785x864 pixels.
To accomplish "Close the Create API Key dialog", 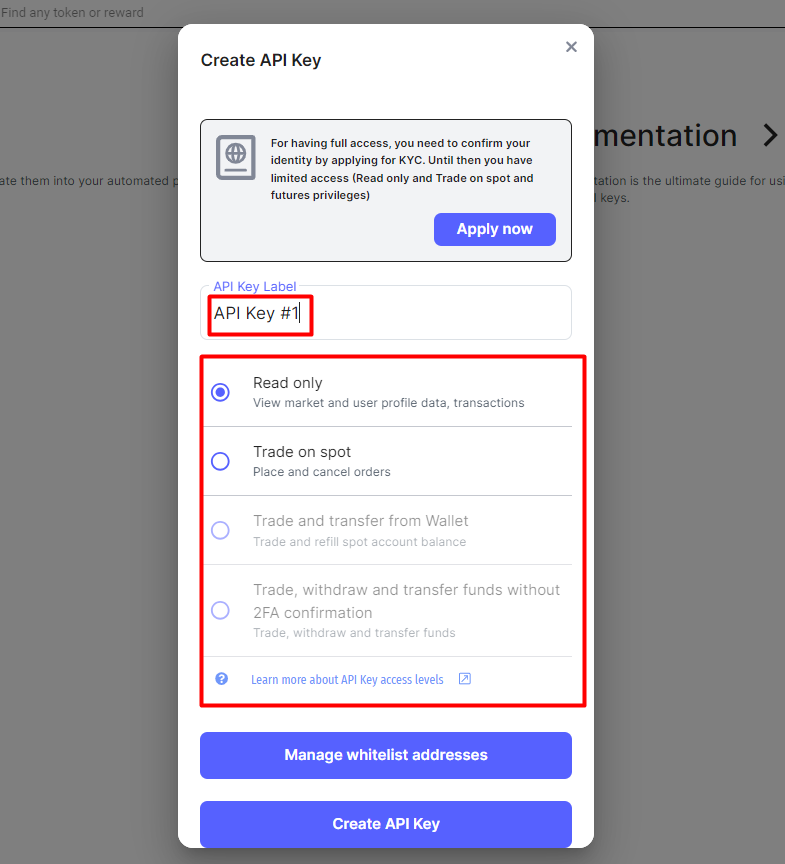I will (x=571, y=47).
